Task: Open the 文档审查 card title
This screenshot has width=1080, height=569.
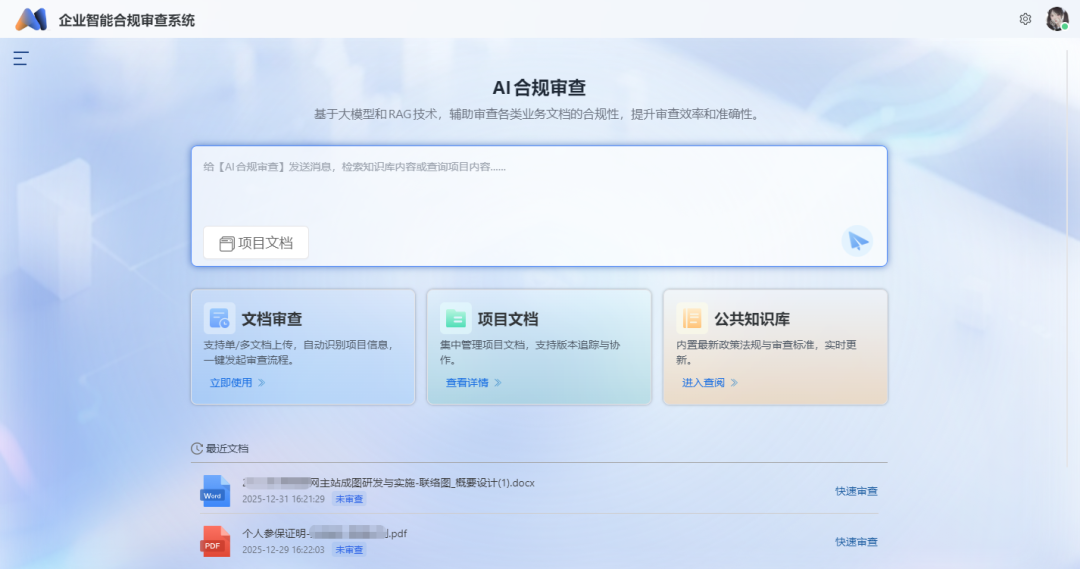Action: point(272,319)
